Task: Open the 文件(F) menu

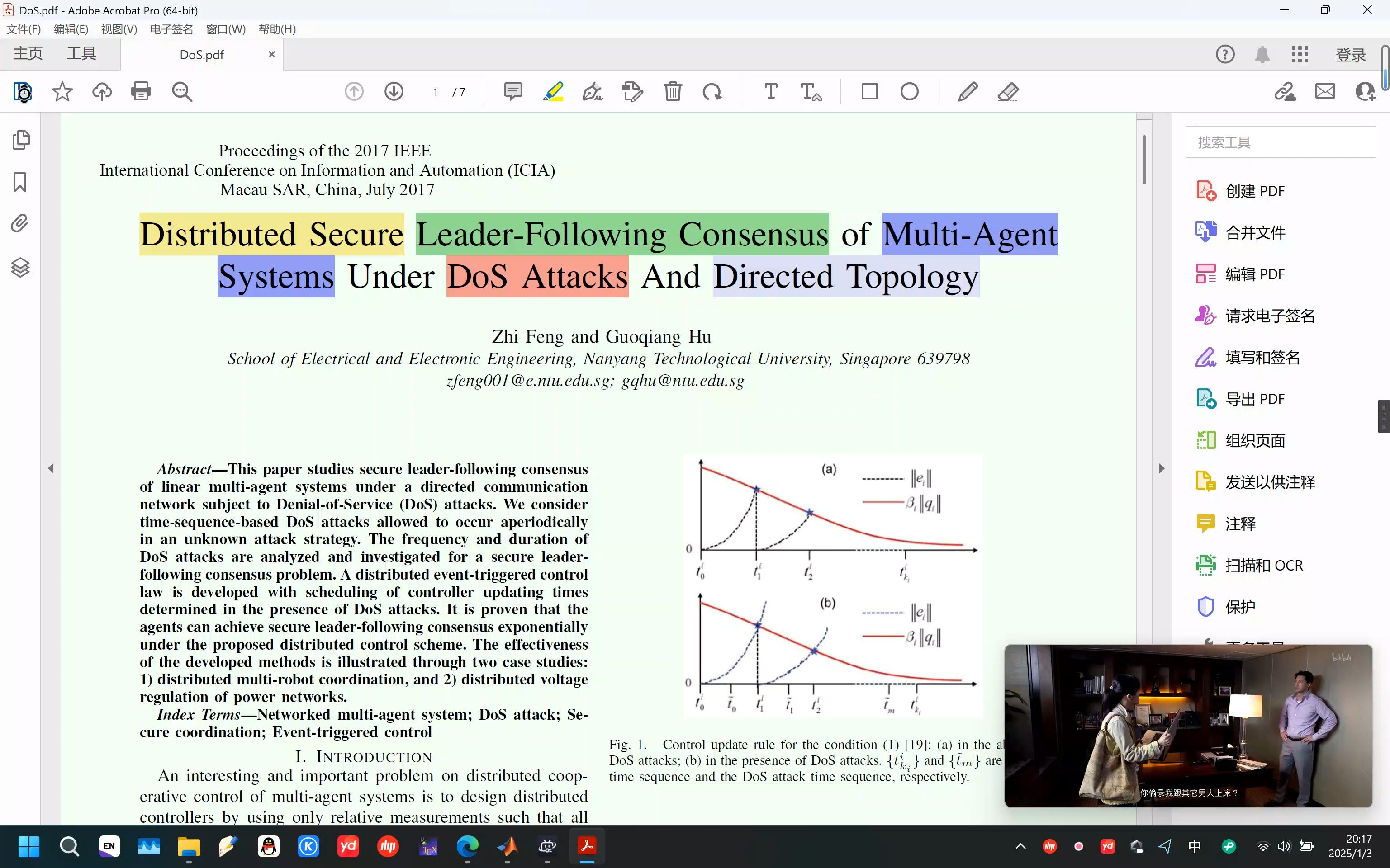Action: (24, 28)
